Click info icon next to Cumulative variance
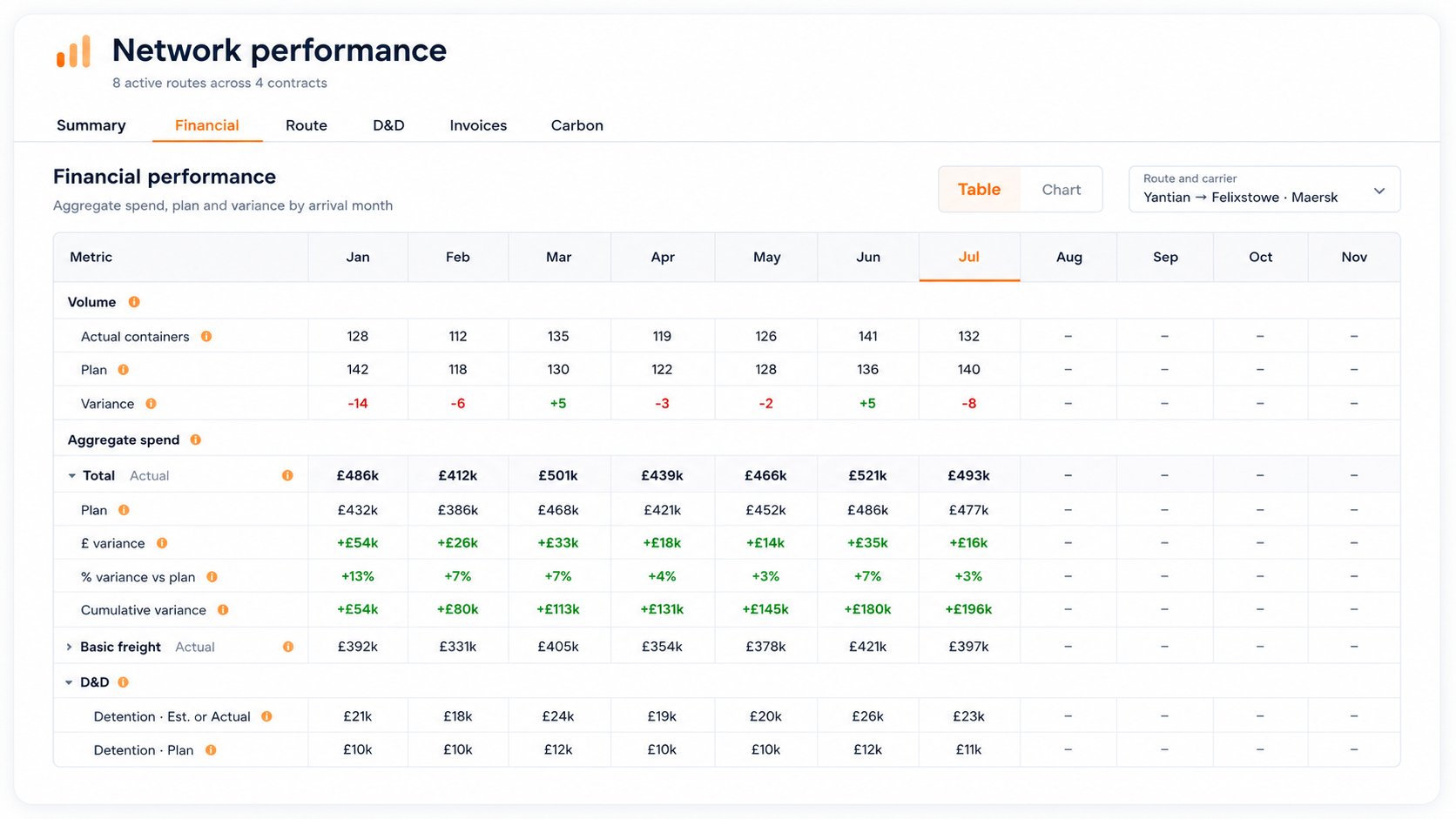The width and height of the screenshot is (1456, 819). coord(223,610)
